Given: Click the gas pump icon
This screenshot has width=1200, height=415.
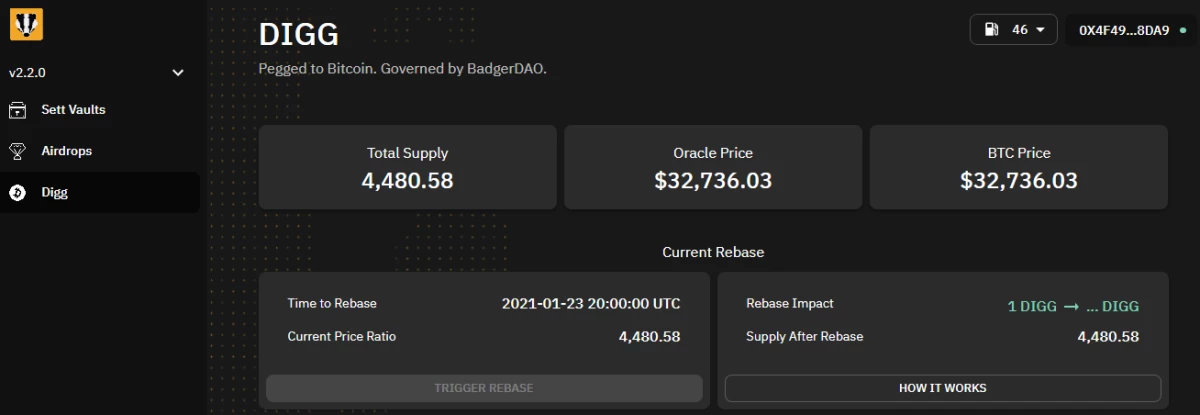Looking at the screenshot, I should coord(992,30).
